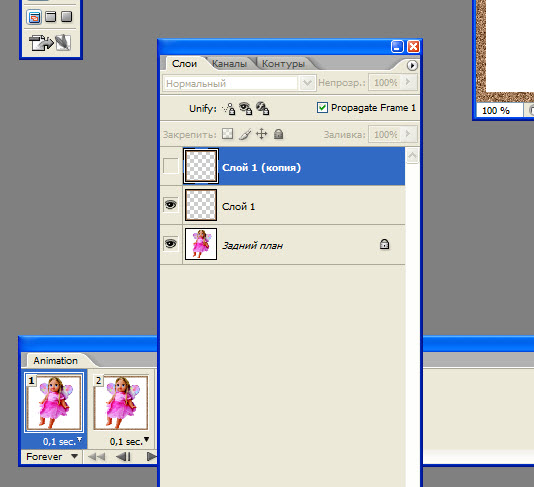Click zoom level field 100 %

click(x=499, y=110)
